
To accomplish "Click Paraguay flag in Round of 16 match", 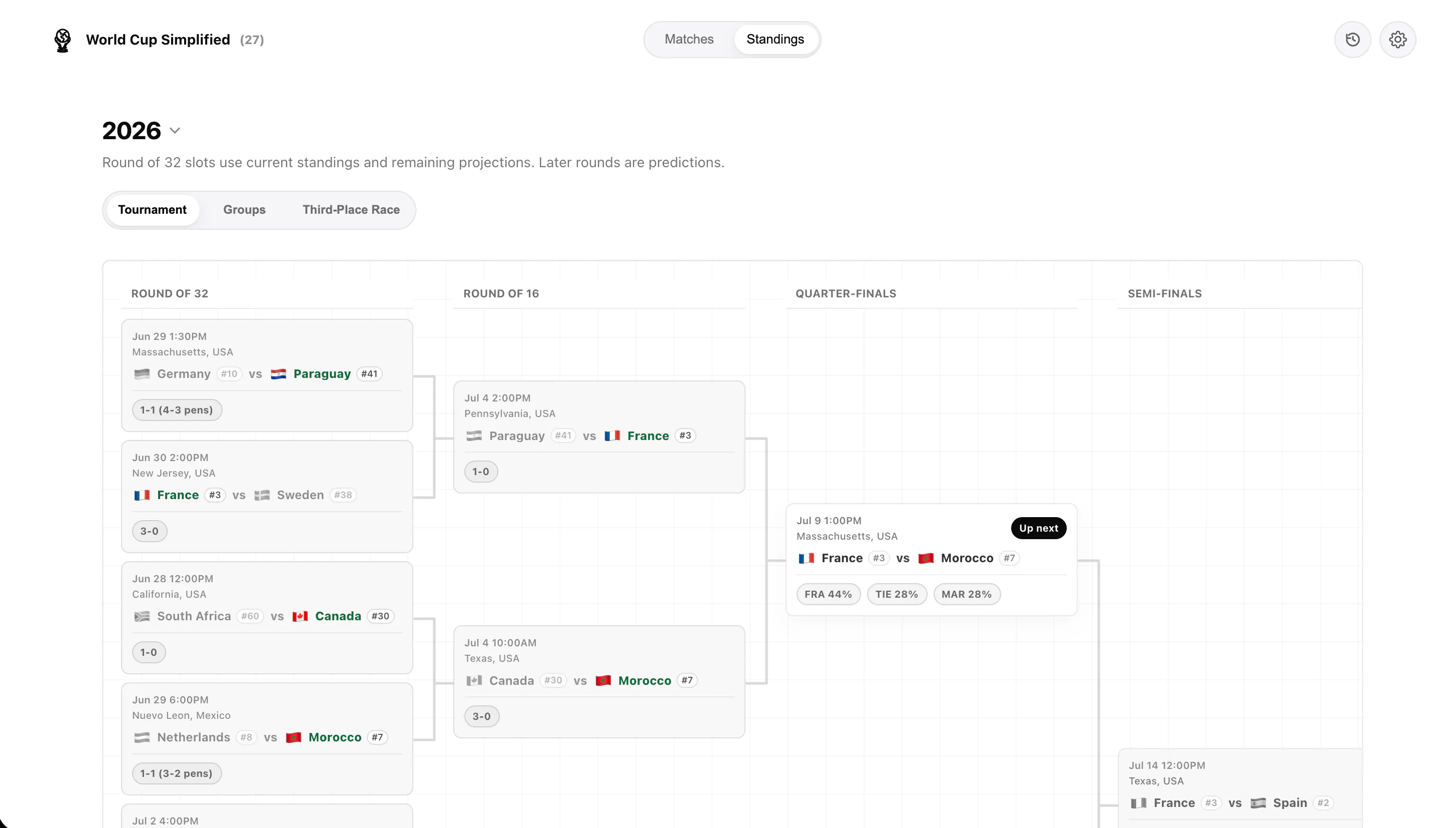I will 474,436.
